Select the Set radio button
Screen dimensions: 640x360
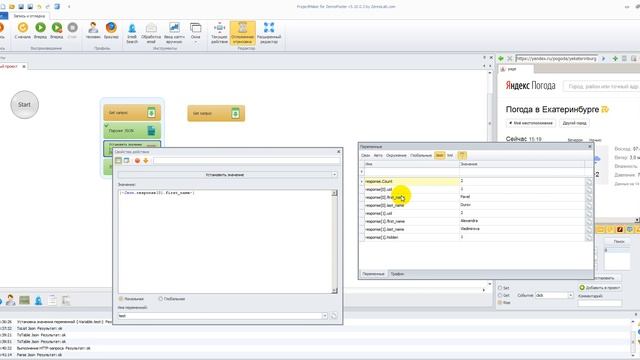500,288
